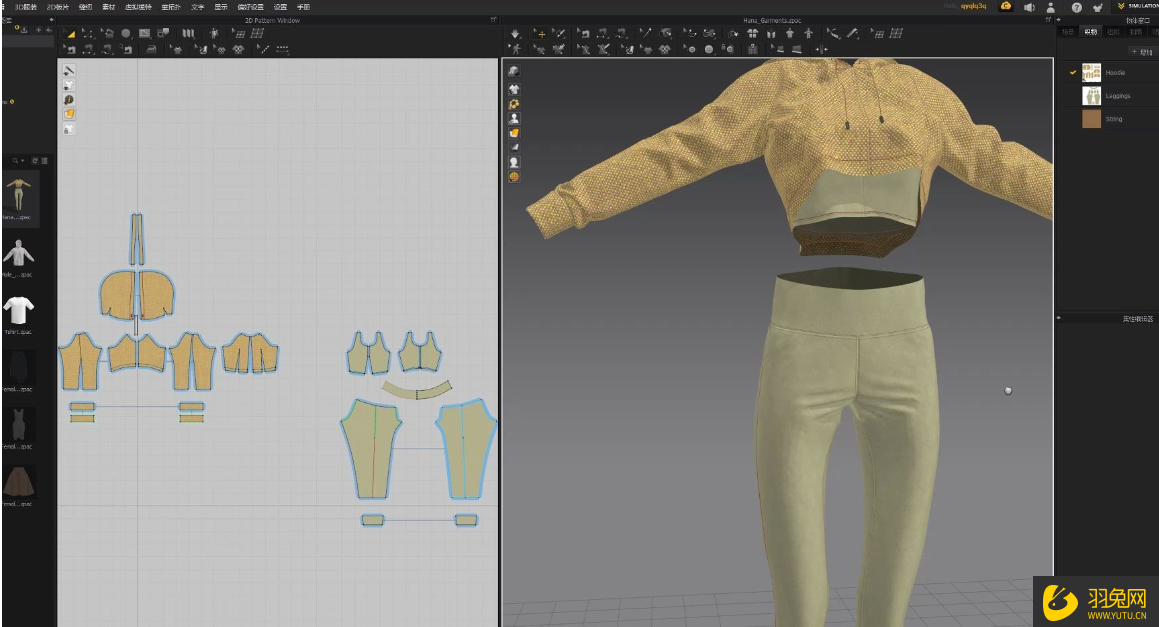The image size is (1159, 627).
Task: Select the brown String fabric swatch
Action: tap(1091, 119)
